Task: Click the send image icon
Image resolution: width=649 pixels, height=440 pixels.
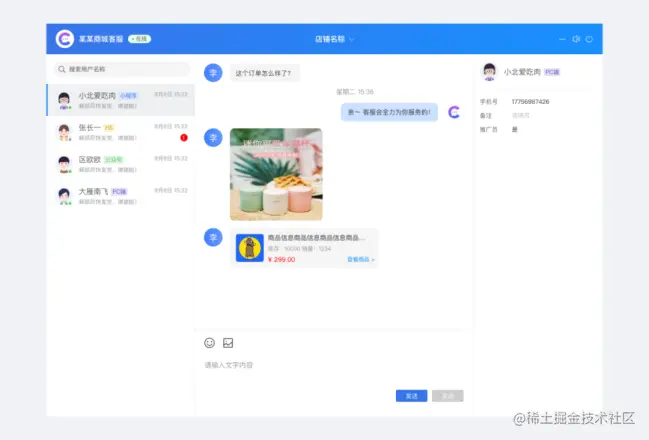Action: click(228, 343)
